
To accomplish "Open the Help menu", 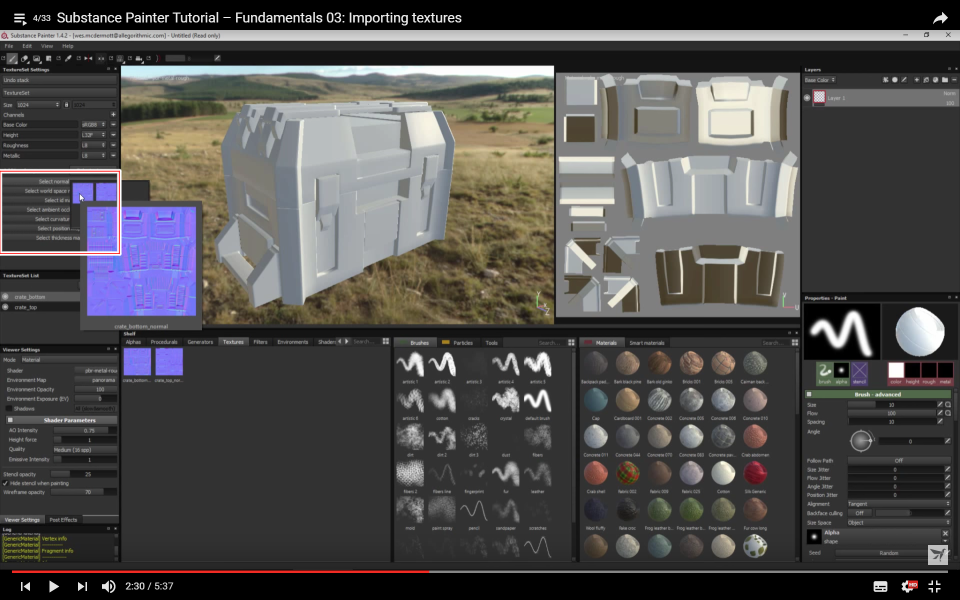I will coord(67,46).
